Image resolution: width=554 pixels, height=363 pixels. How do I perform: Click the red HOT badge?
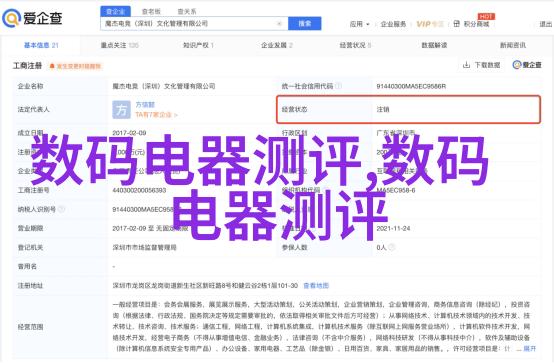pos(486,16)
